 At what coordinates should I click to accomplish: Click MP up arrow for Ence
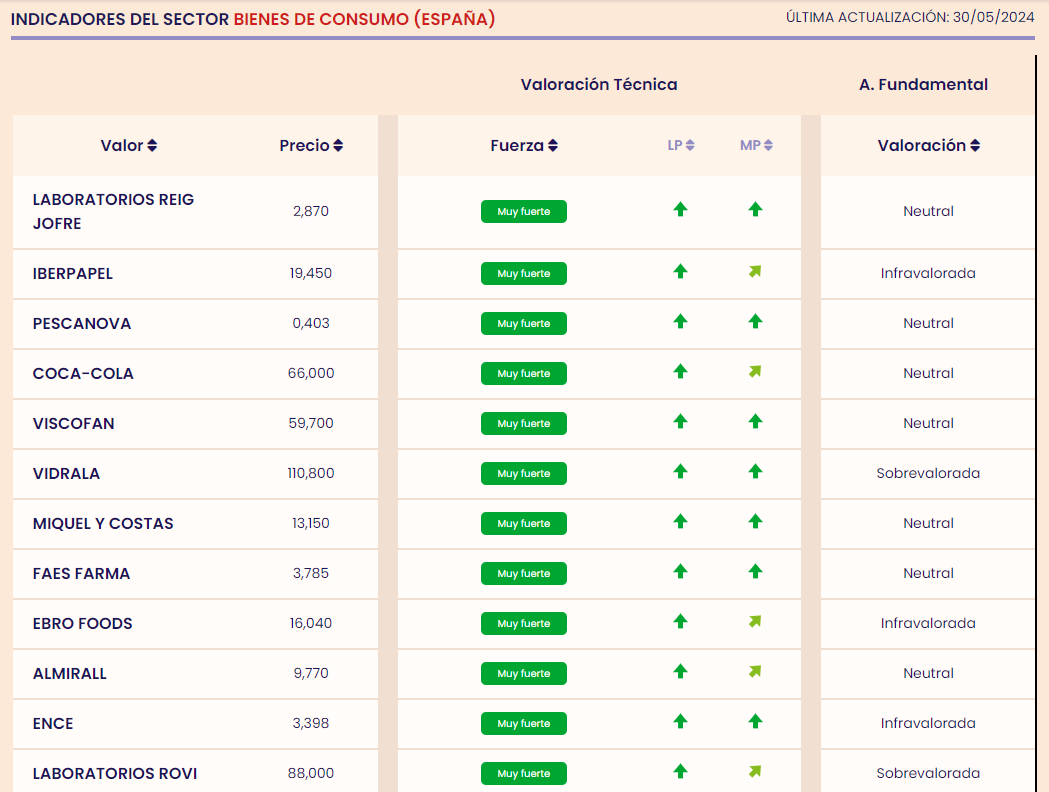click(x=755, y=722)
